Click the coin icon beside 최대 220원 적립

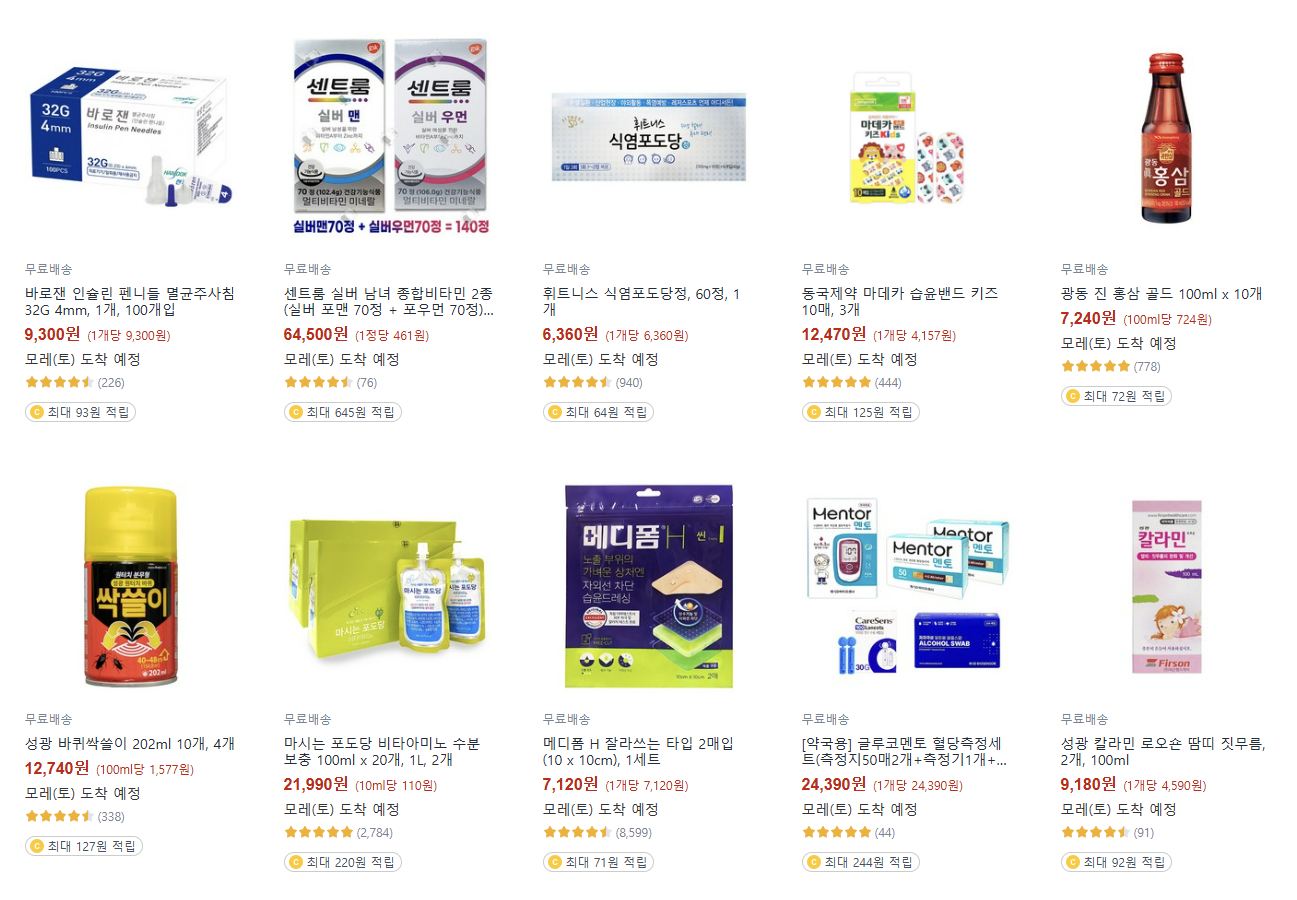(x=296, y=862)
